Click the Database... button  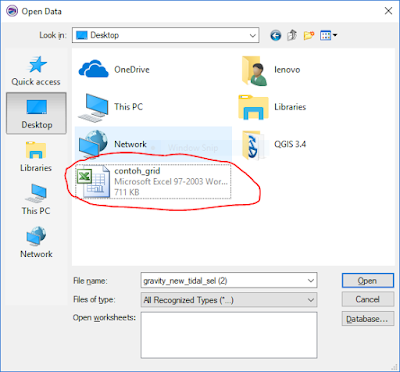point(368,319)
